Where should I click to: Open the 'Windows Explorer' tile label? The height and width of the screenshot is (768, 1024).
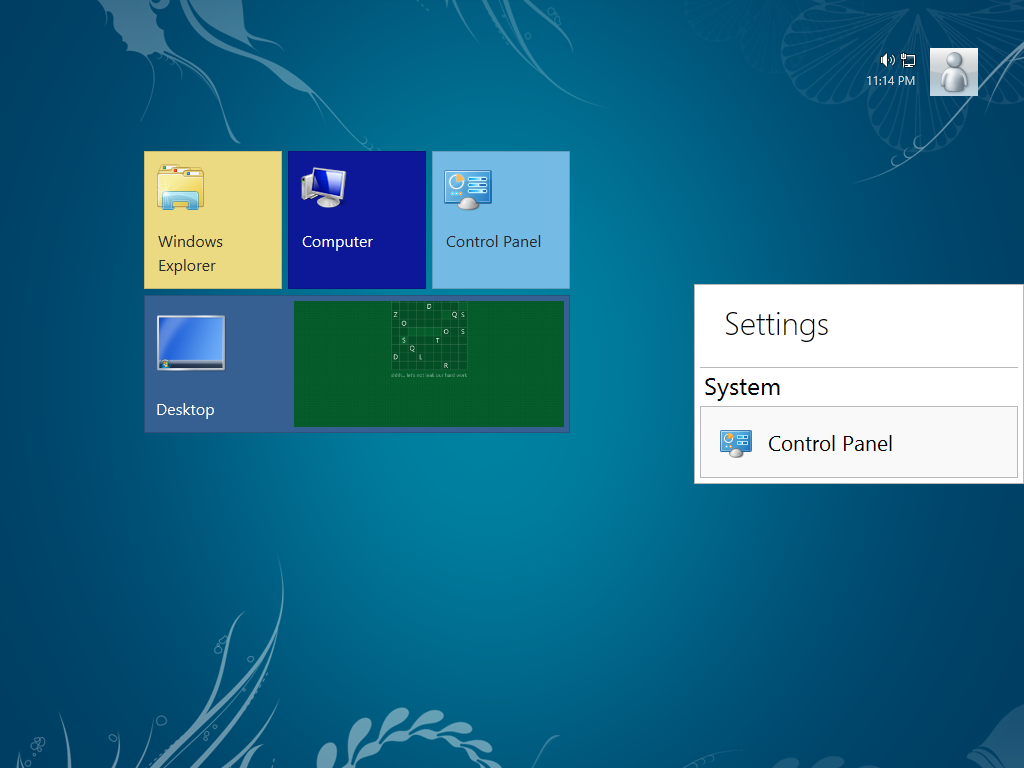(190, 253)
